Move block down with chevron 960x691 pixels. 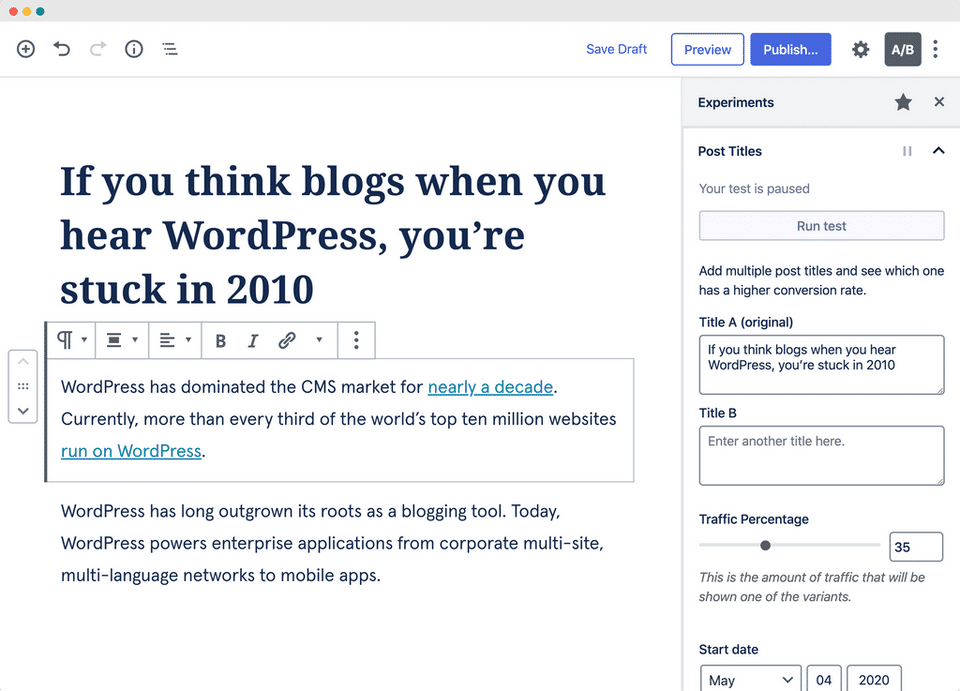click(x=23, y=411)
